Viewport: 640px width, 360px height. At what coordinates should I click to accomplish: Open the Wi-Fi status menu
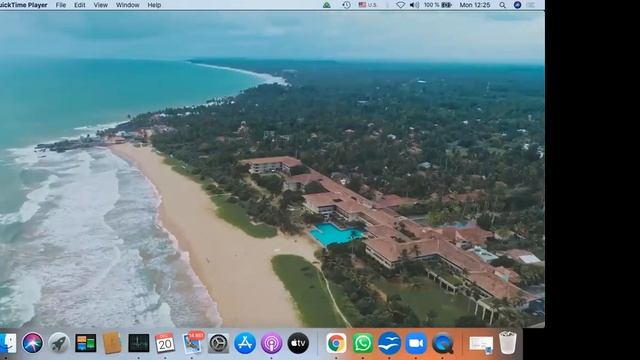tap(400, 5)
